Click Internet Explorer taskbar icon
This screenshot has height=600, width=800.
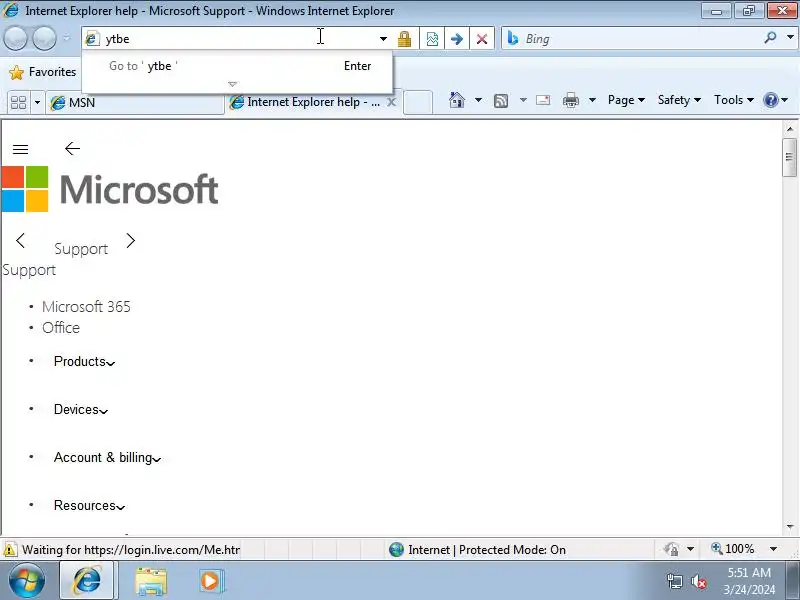tap(86, 581)
